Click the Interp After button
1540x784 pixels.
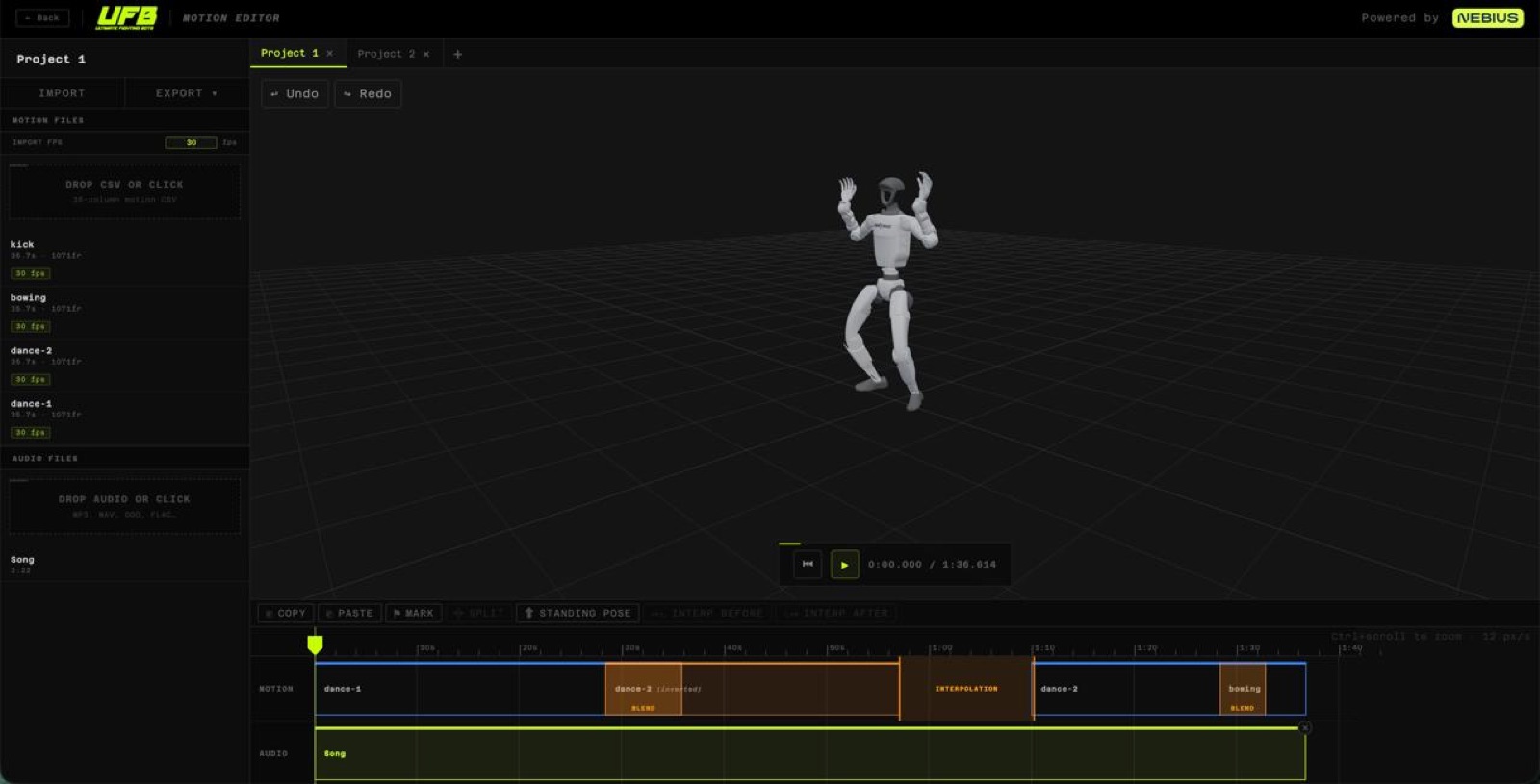[x=835, y=613]
